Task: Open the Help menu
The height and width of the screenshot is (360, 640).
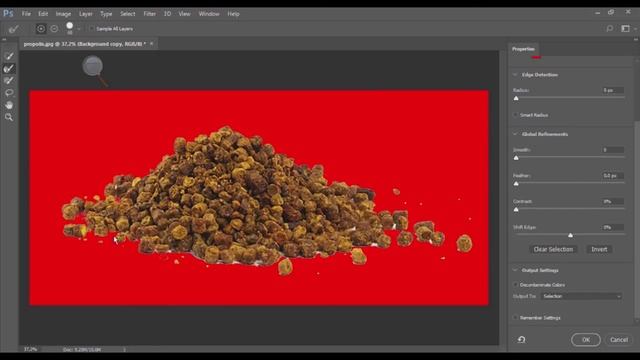Action: pyautogui.click(x=233, y=13)
